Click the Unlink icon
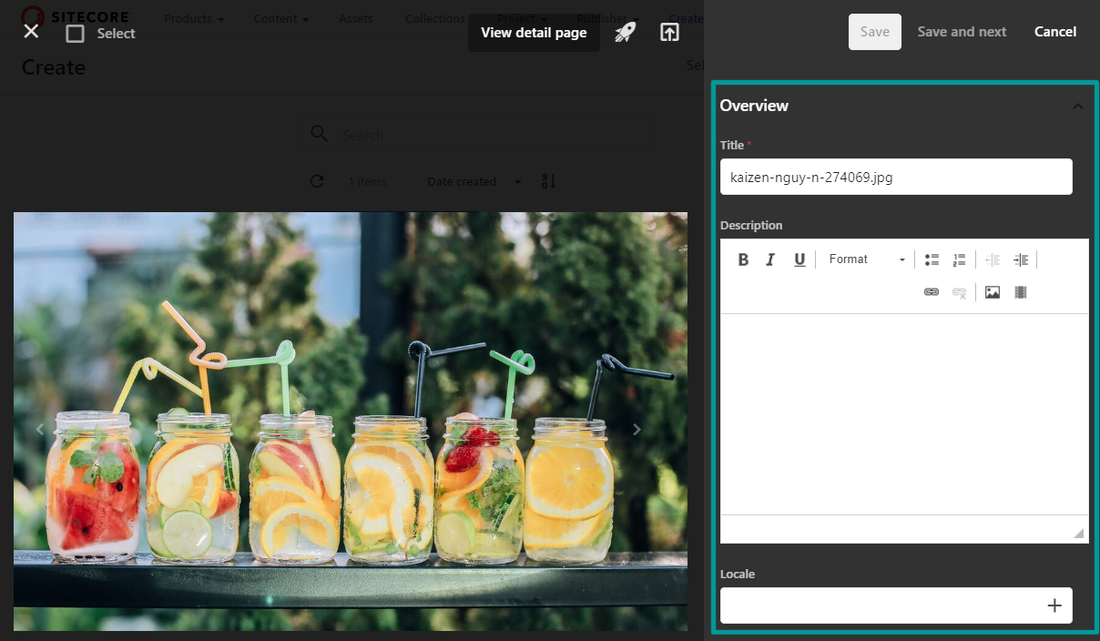Viewport: 1100px width, 641px height. (x=959, y=292)
